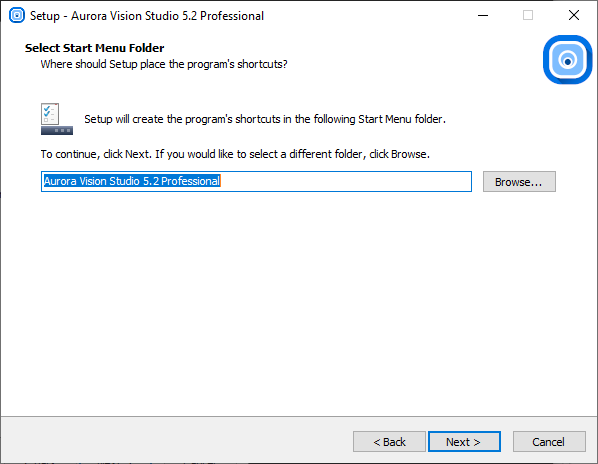Click the dark taskbar strip of checklist icon

(57, 131)
